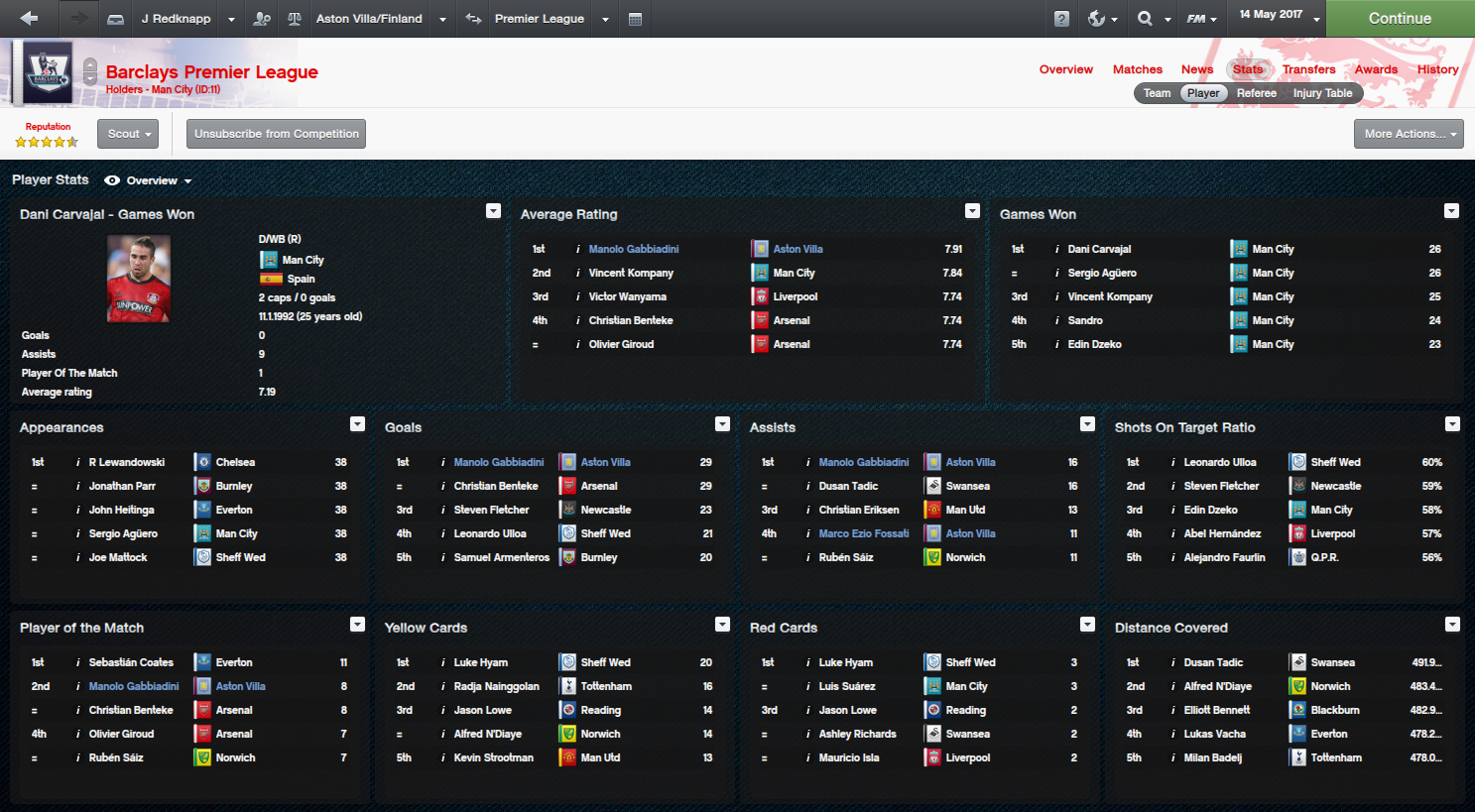Open the J Redknapp manager icon
The height and width of the screenshot is (812, 1475).
(x=116, y=19)
